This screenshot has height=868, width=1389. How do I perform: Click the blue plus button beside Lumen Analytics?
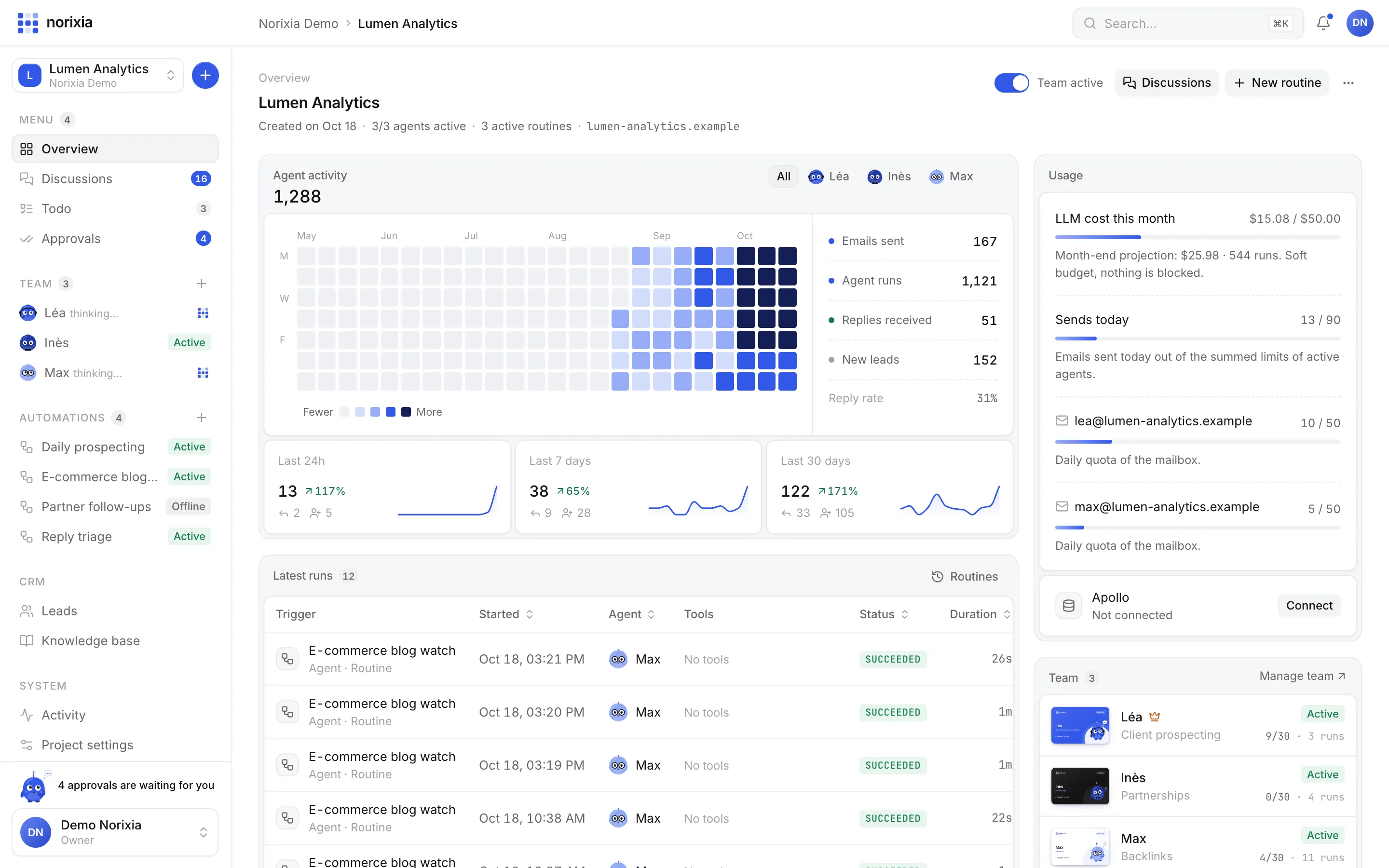click(205, 75)
